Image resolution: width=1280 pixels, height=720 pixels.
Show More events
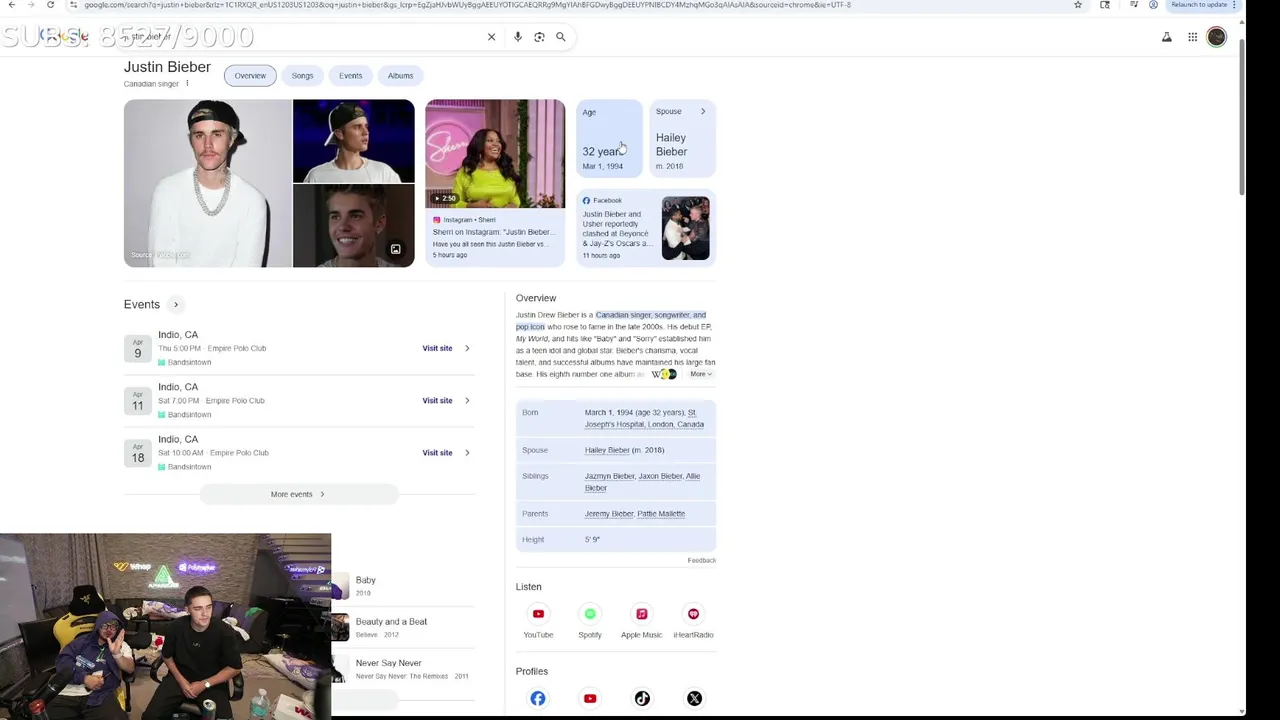(298, 494)
